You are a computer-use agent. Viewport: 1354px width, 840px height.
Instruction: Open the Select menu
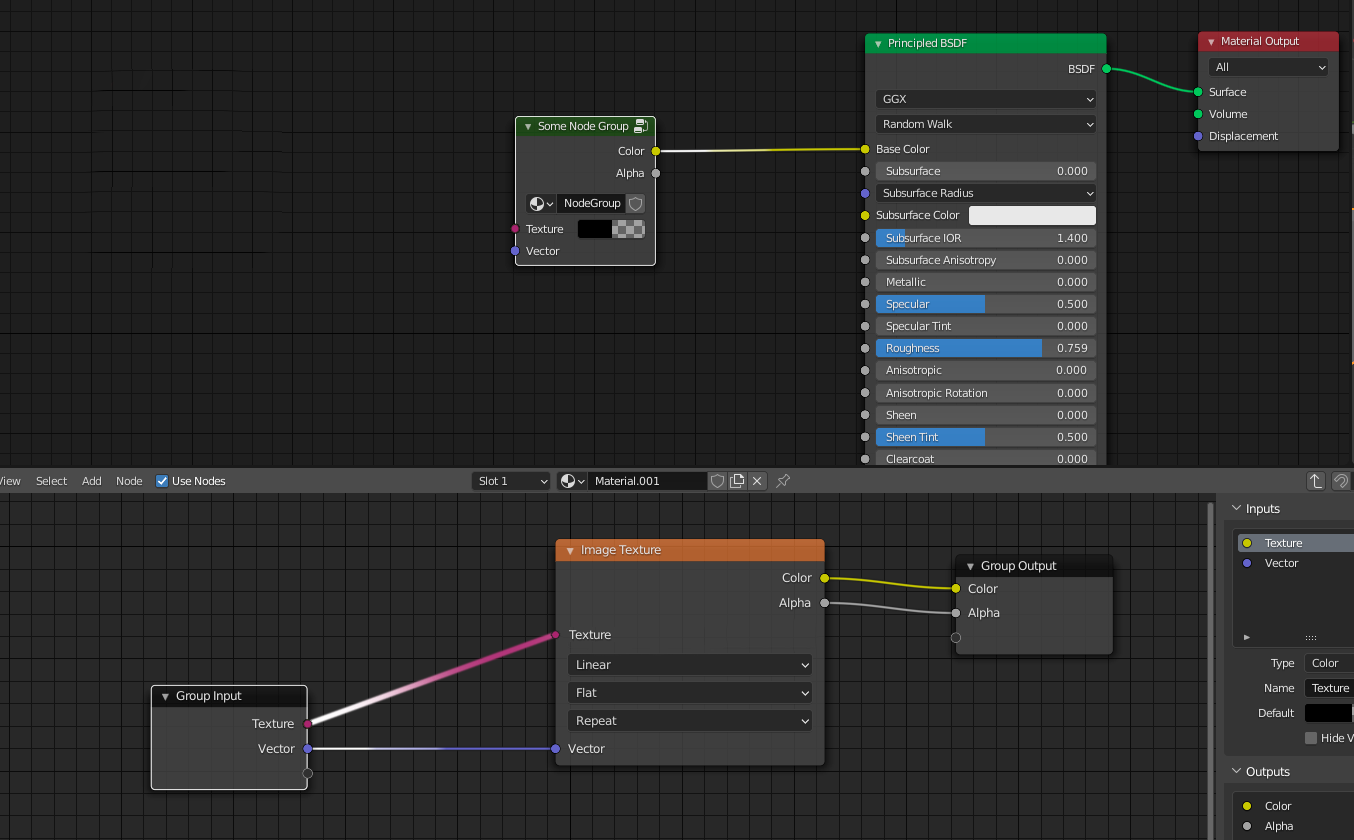(51, 481)
